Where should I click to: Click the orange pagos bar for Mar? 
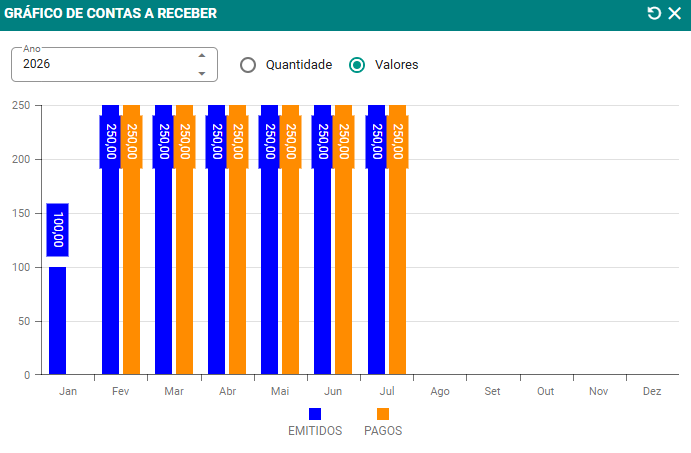[185, 280]
